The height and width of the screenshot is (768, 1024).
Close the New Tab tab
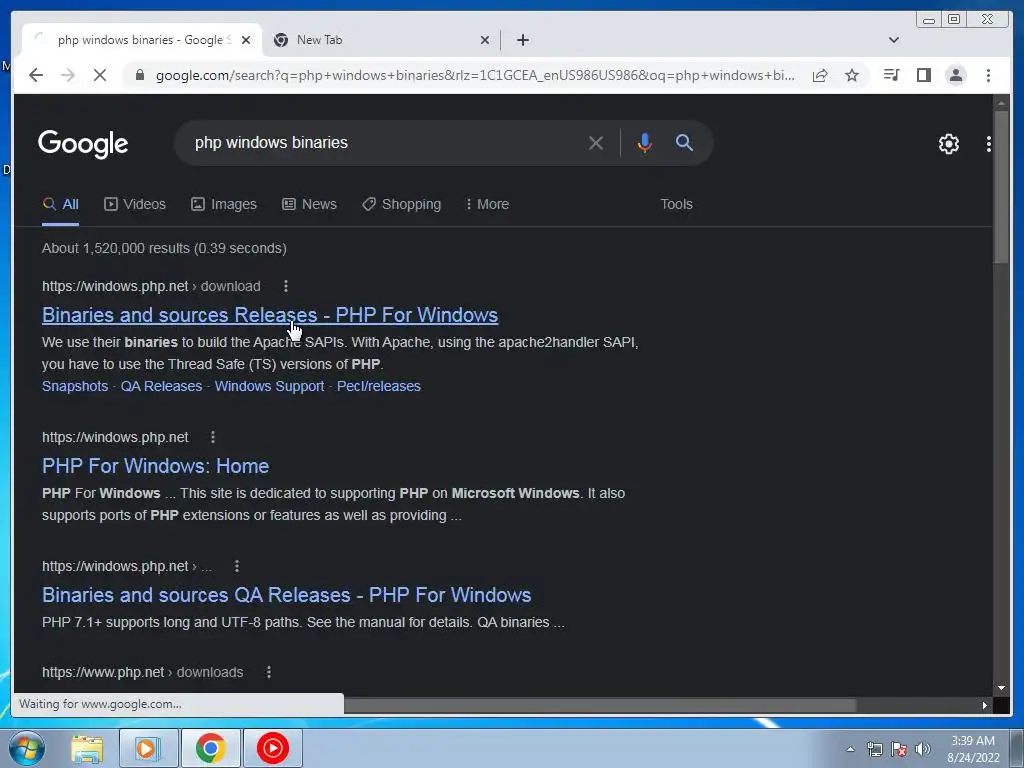(485, 40)
